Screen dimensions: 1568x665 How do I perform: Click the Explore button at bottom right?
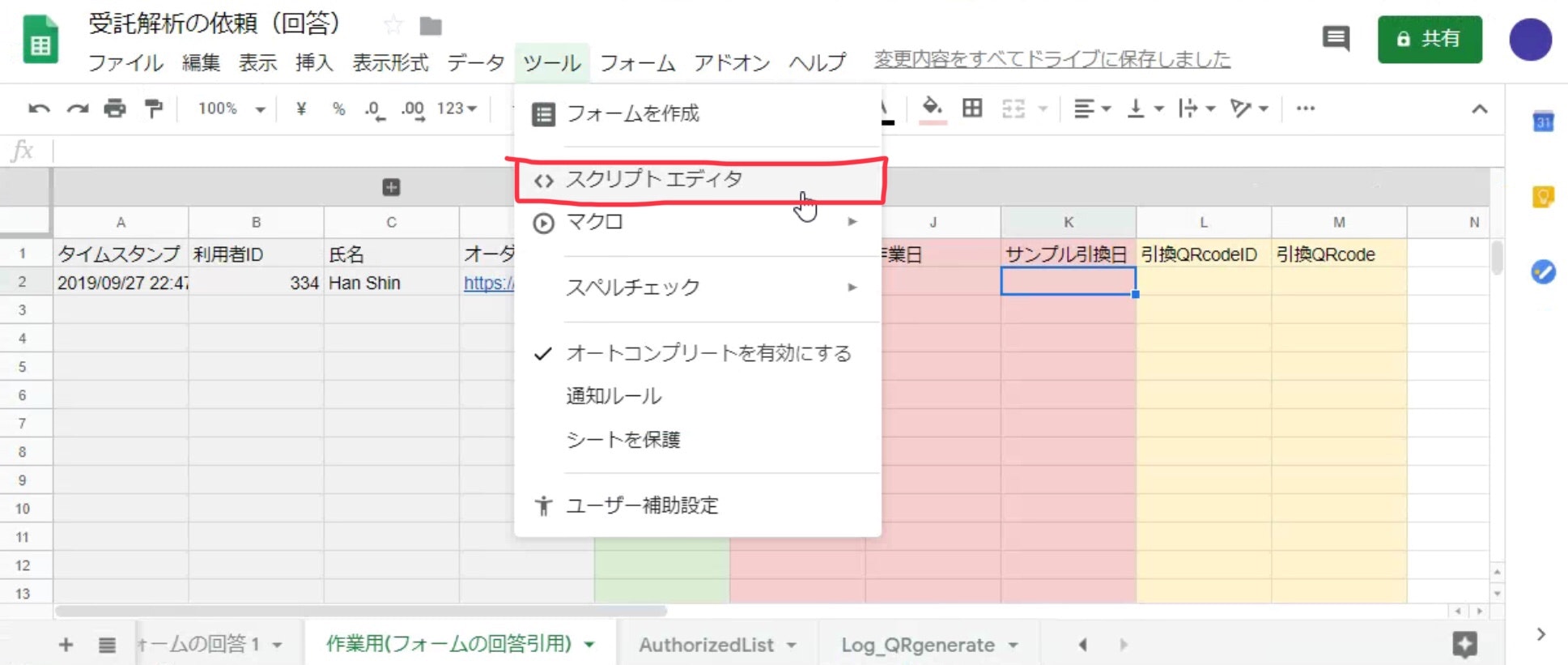[x=1465, y=645]
